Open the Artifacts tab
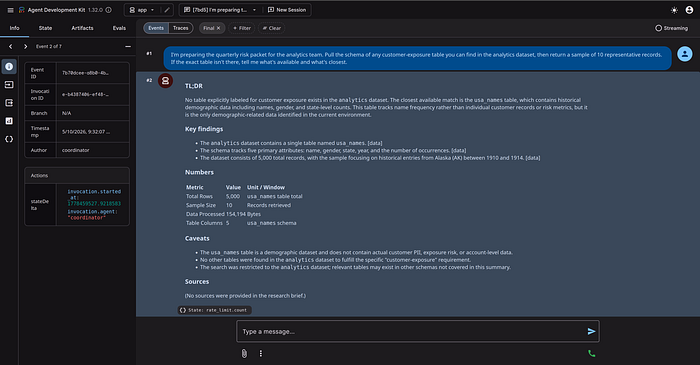The width and height of the screenshot is (700, 365). pyautogui.click(x=83, y=28)
